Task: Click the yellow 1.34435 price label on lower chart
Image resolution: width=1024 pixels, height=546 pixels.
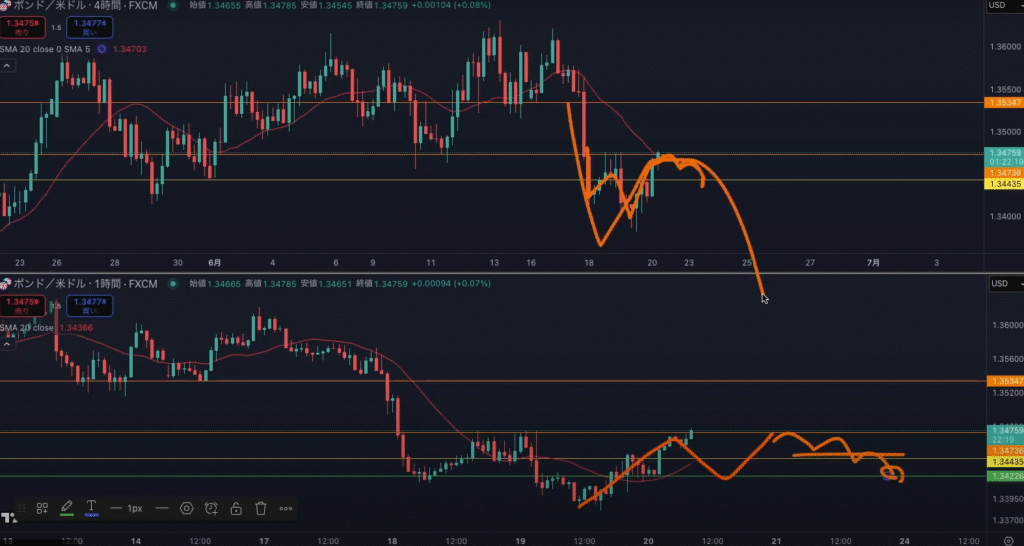Action: 1005,462
